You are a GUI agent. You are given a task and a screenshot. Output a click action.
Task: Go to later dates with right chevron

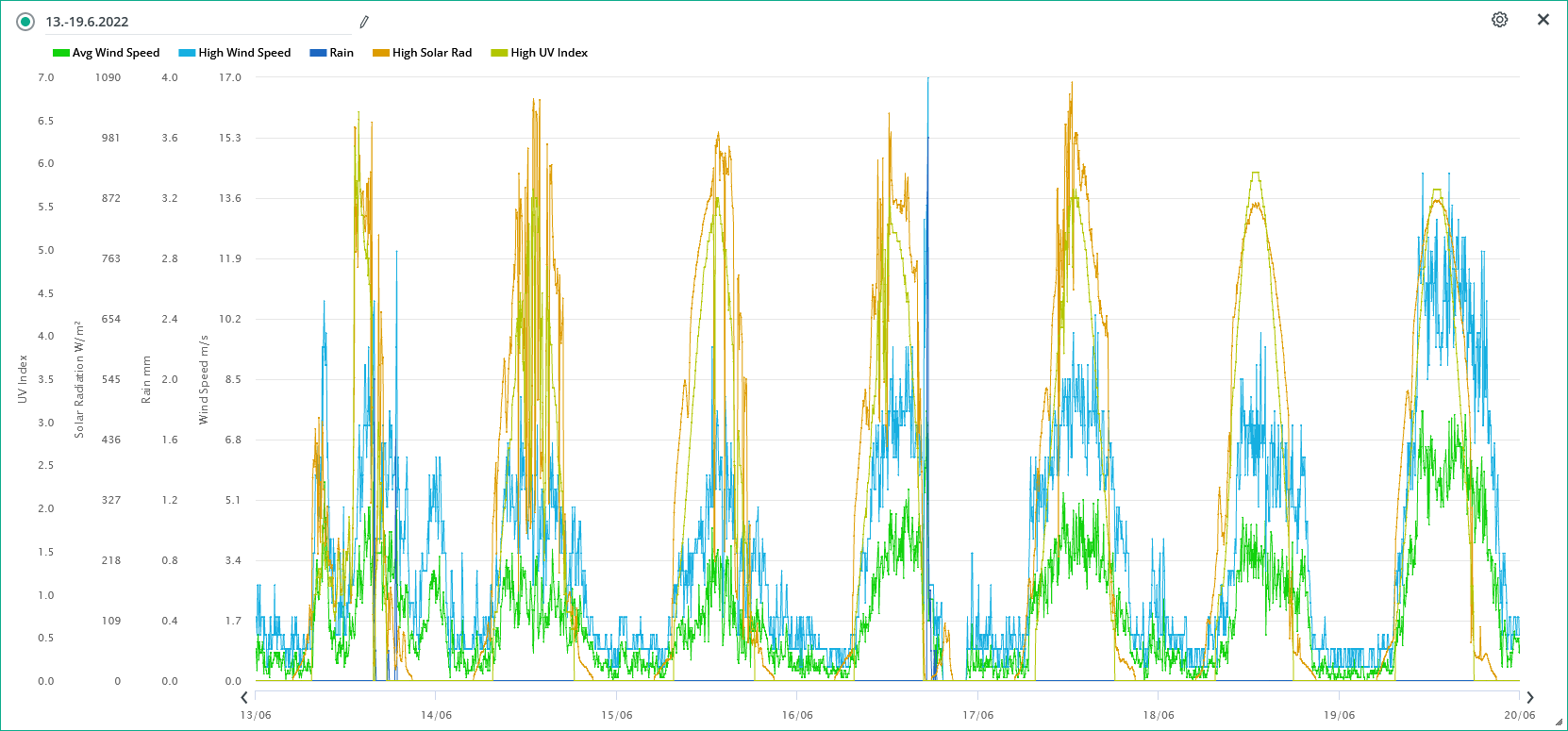pyautogui.click(x=1530, y=698)
